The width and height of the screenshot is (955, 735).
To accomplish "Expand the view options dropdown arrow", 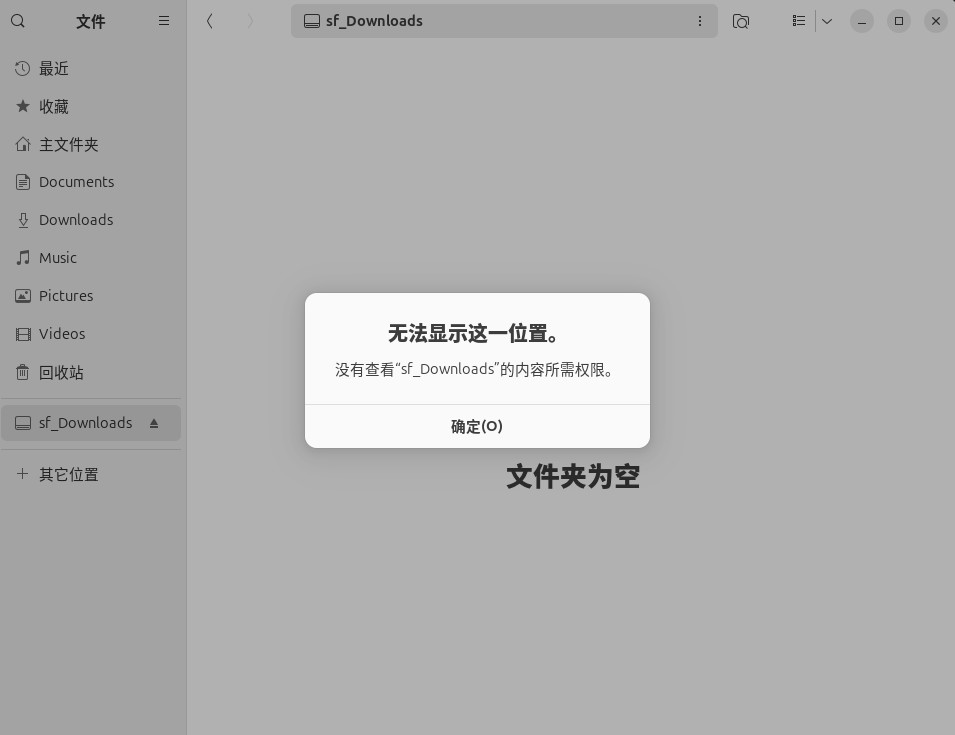I will tap(826, 21).
